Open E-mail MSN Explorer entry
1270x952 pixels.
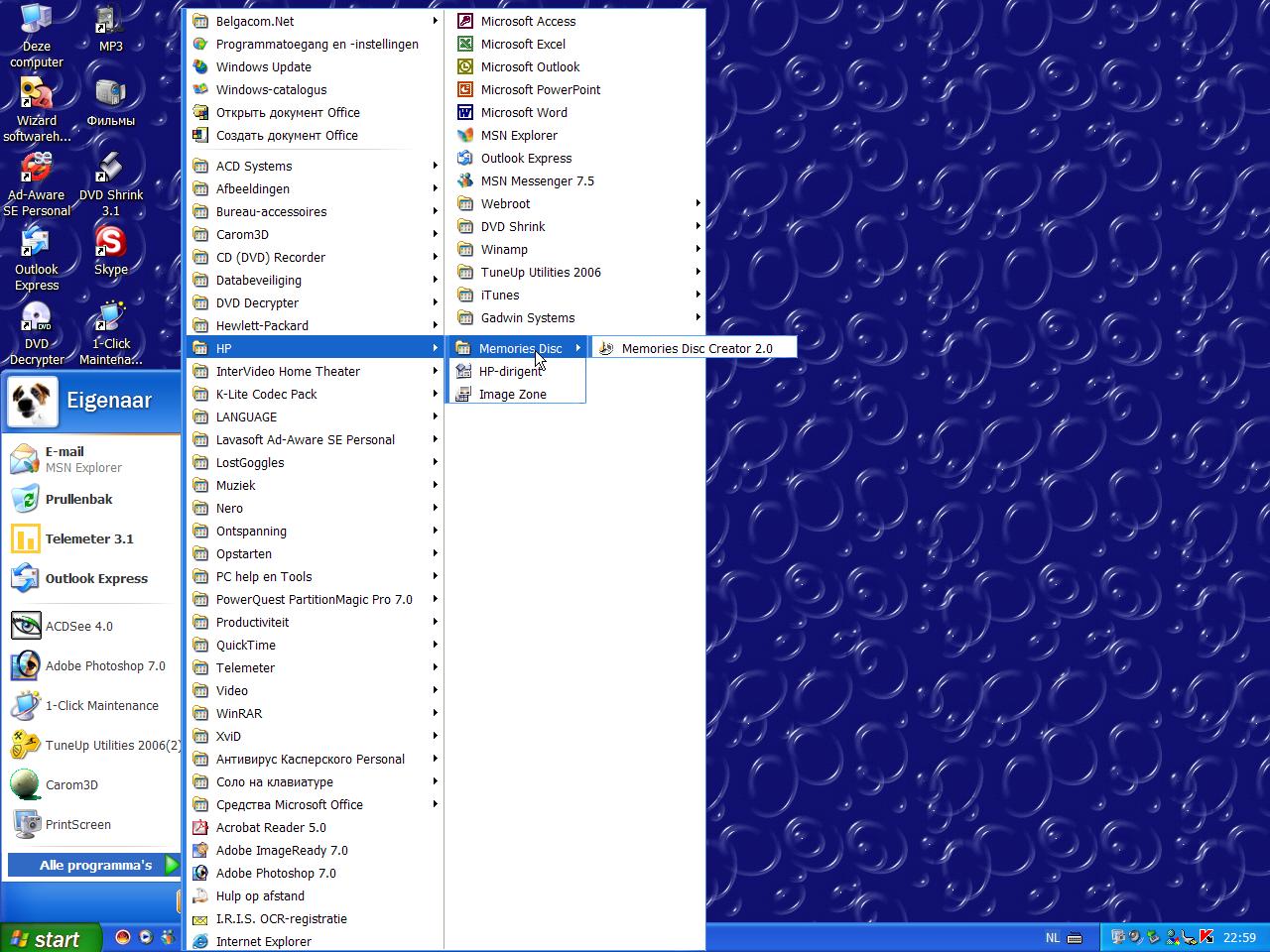(x=93, y=459)
